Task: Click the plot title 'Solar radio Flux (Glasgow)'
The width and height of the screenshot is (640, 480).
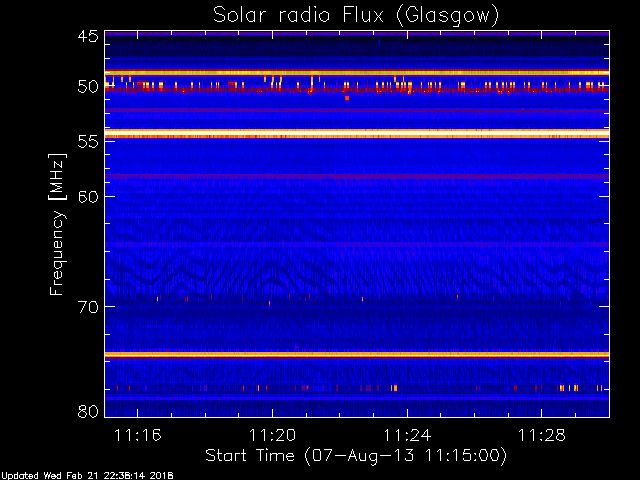Action: [356, 16]
